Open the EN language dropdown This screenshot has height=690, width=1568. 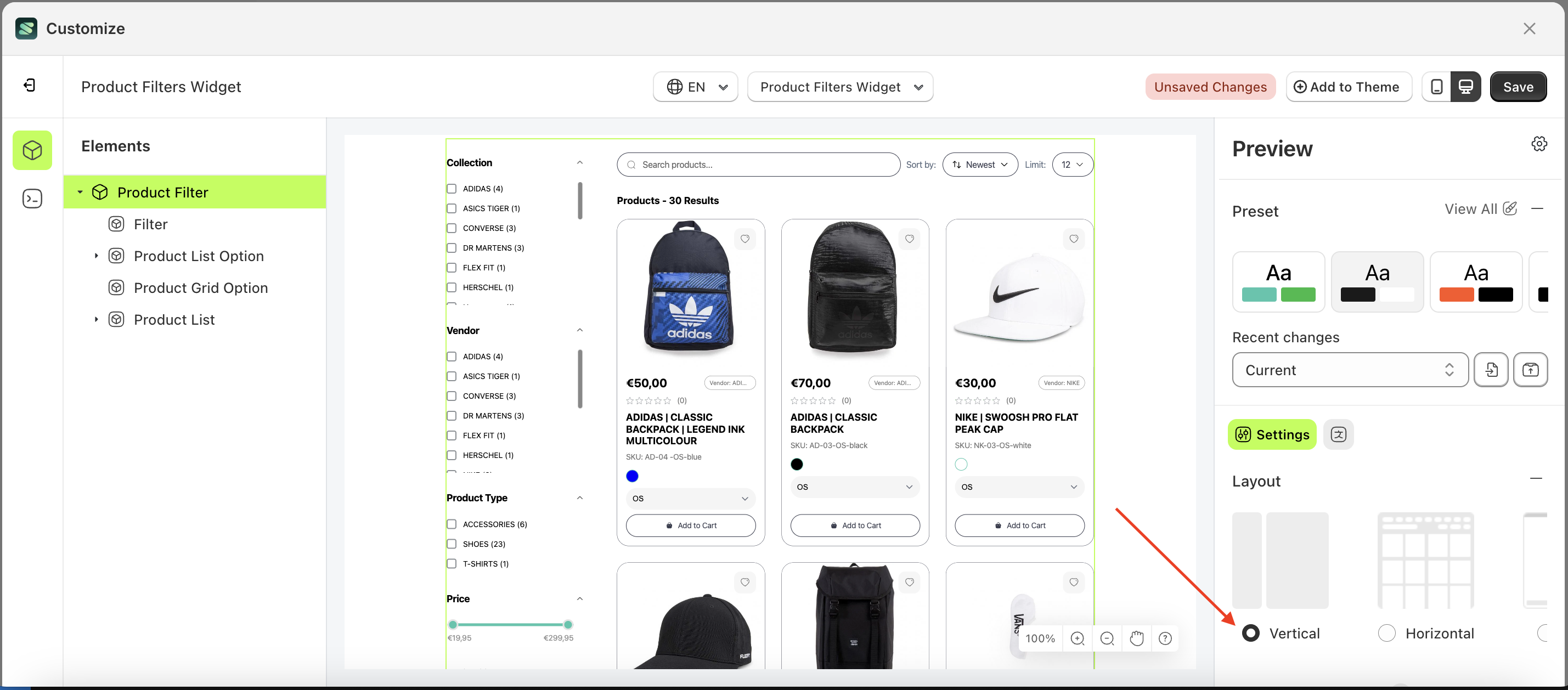click(695, 87)
